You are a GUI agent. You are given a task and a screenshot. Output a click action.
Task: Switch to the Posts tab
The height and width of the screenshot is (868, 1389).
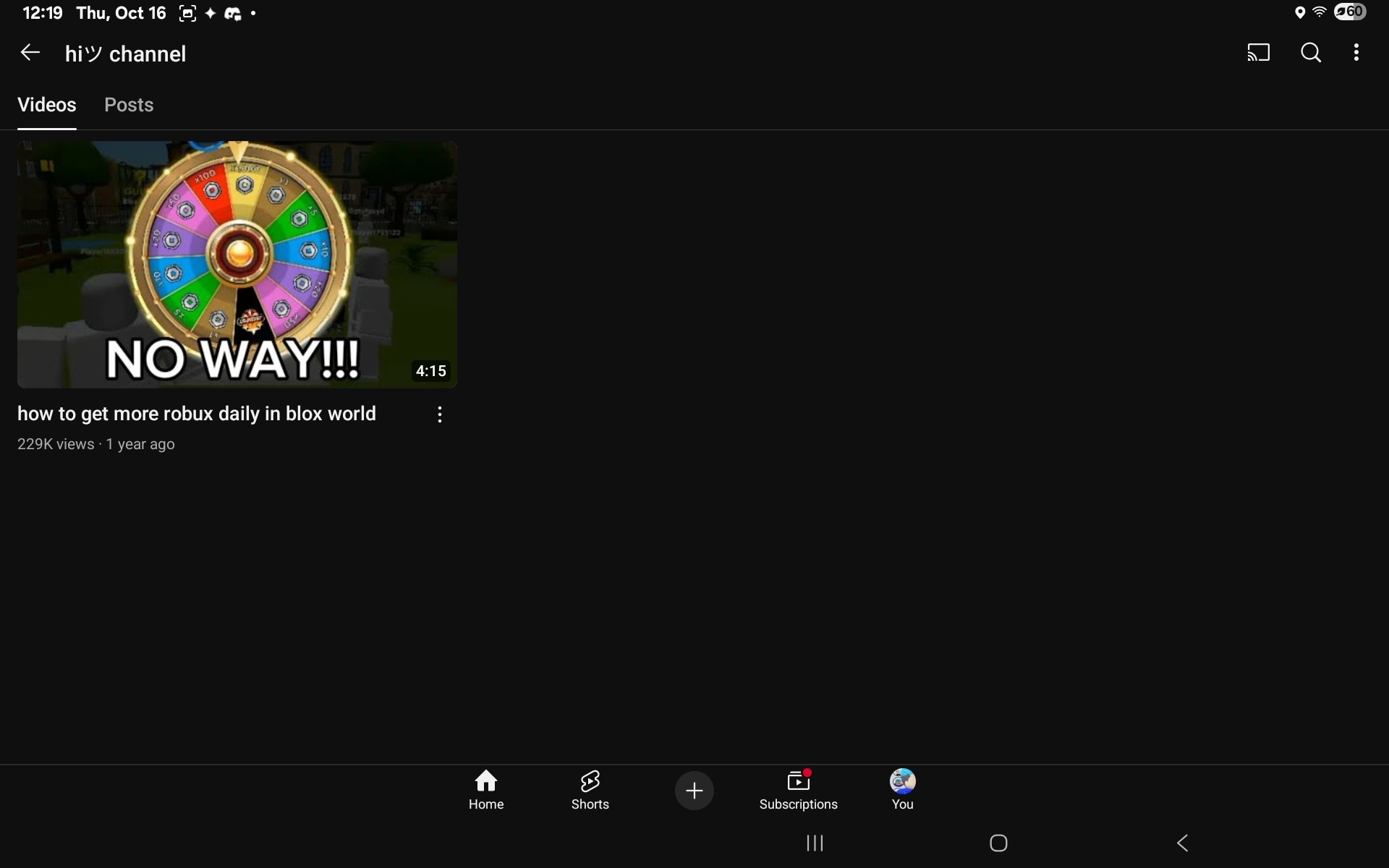[129, 105]
